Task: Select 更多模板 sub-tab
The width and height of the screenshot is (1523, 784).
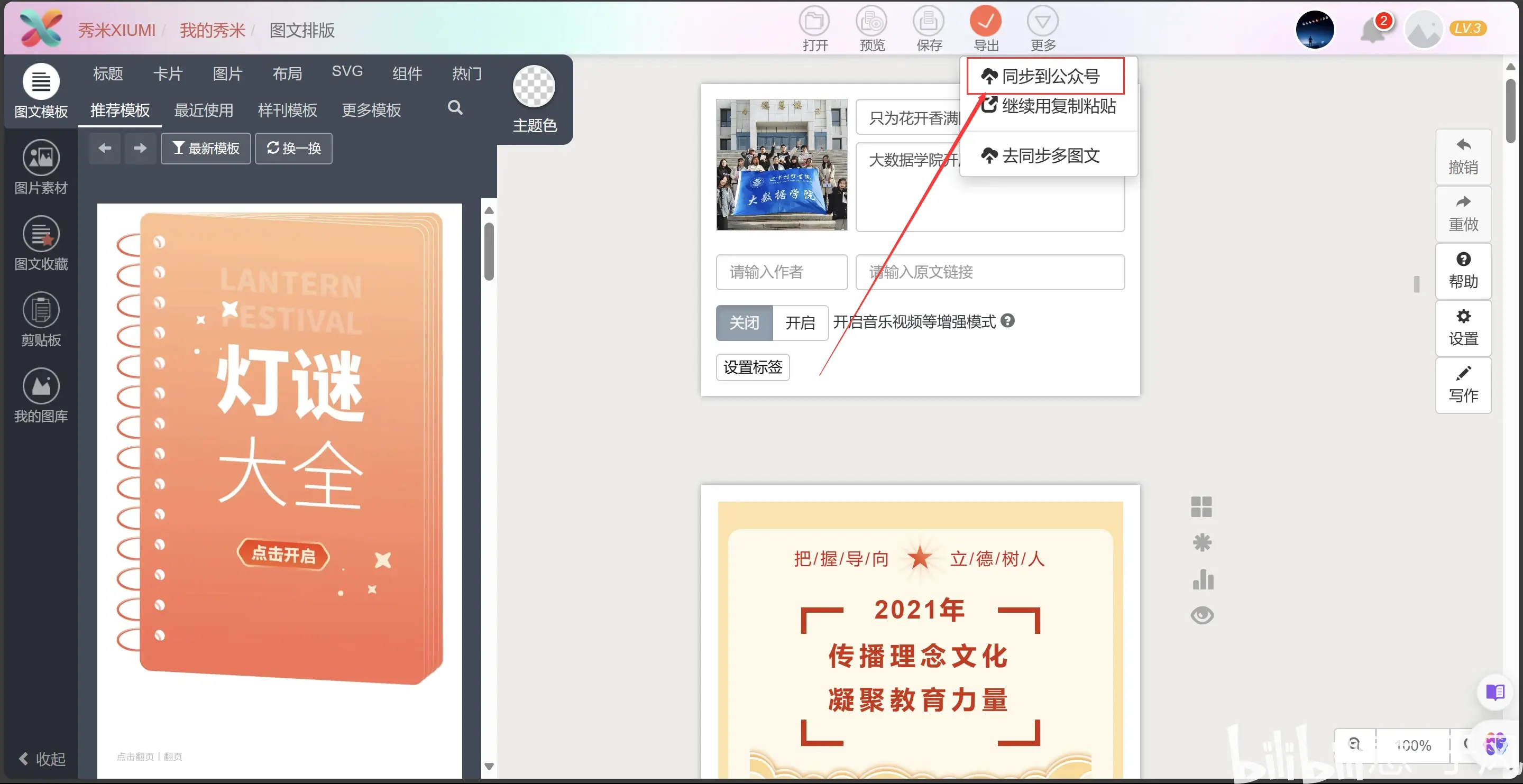Action: coord(371,110)
